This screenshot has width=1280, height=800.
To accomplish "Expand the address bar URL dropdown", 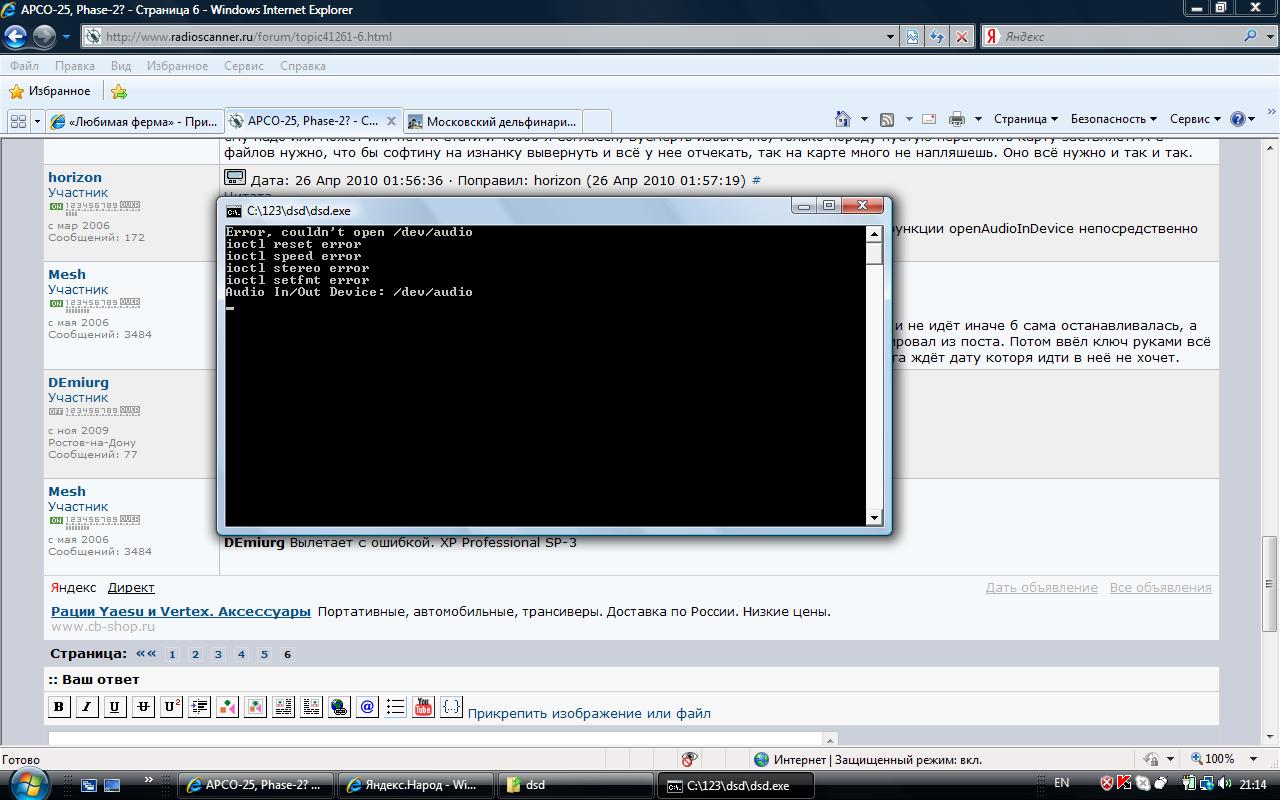I will coord(890,36).
